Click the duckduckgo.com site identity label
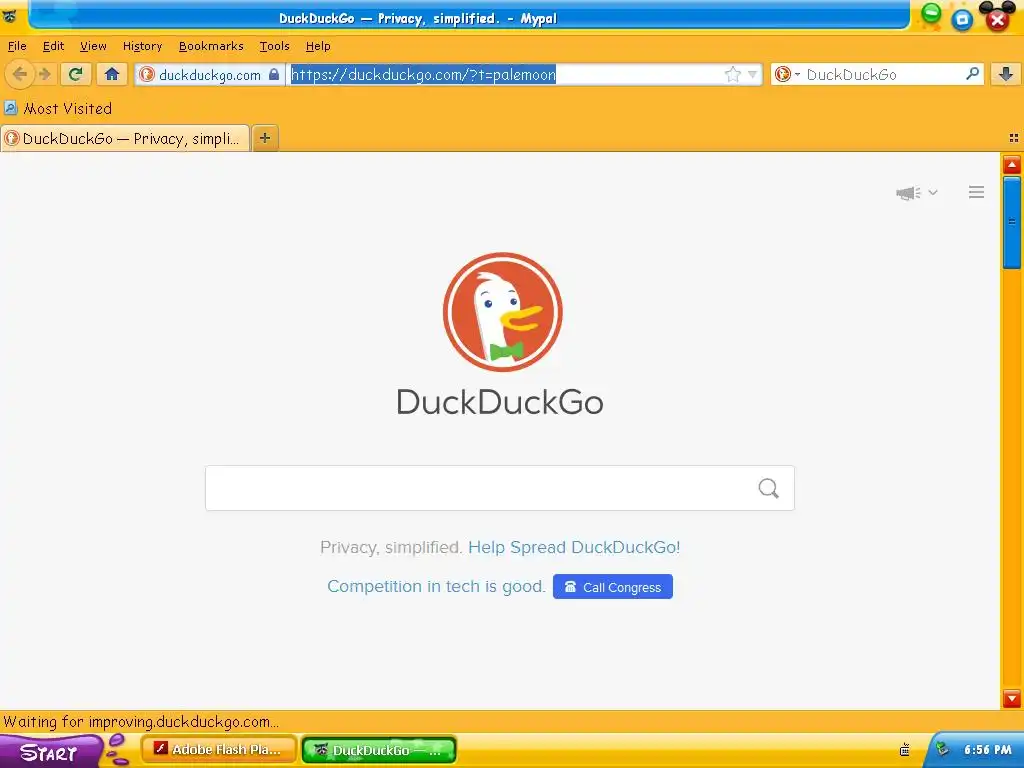Viewport: 1024px width, 768px height. (x=210, y=75)
